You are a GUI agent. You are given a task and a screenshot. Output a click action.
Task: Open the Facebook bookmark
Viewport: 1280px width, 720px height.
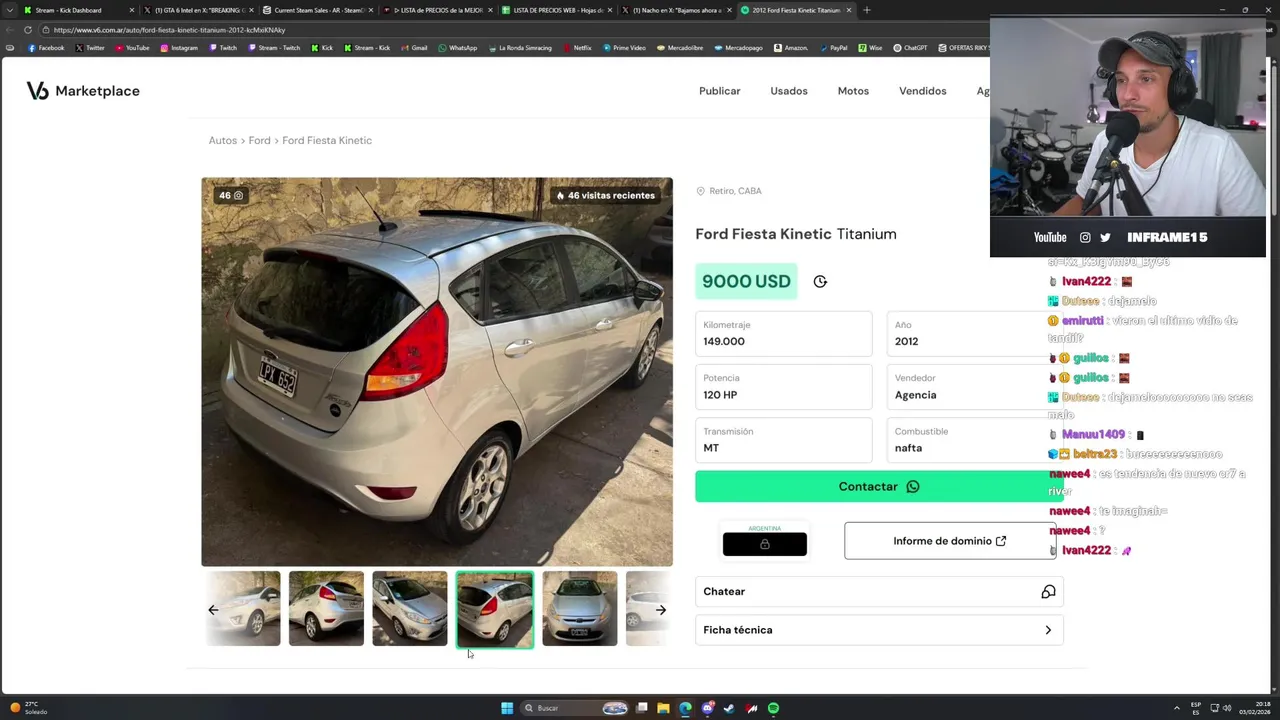[x=46, y=48]
